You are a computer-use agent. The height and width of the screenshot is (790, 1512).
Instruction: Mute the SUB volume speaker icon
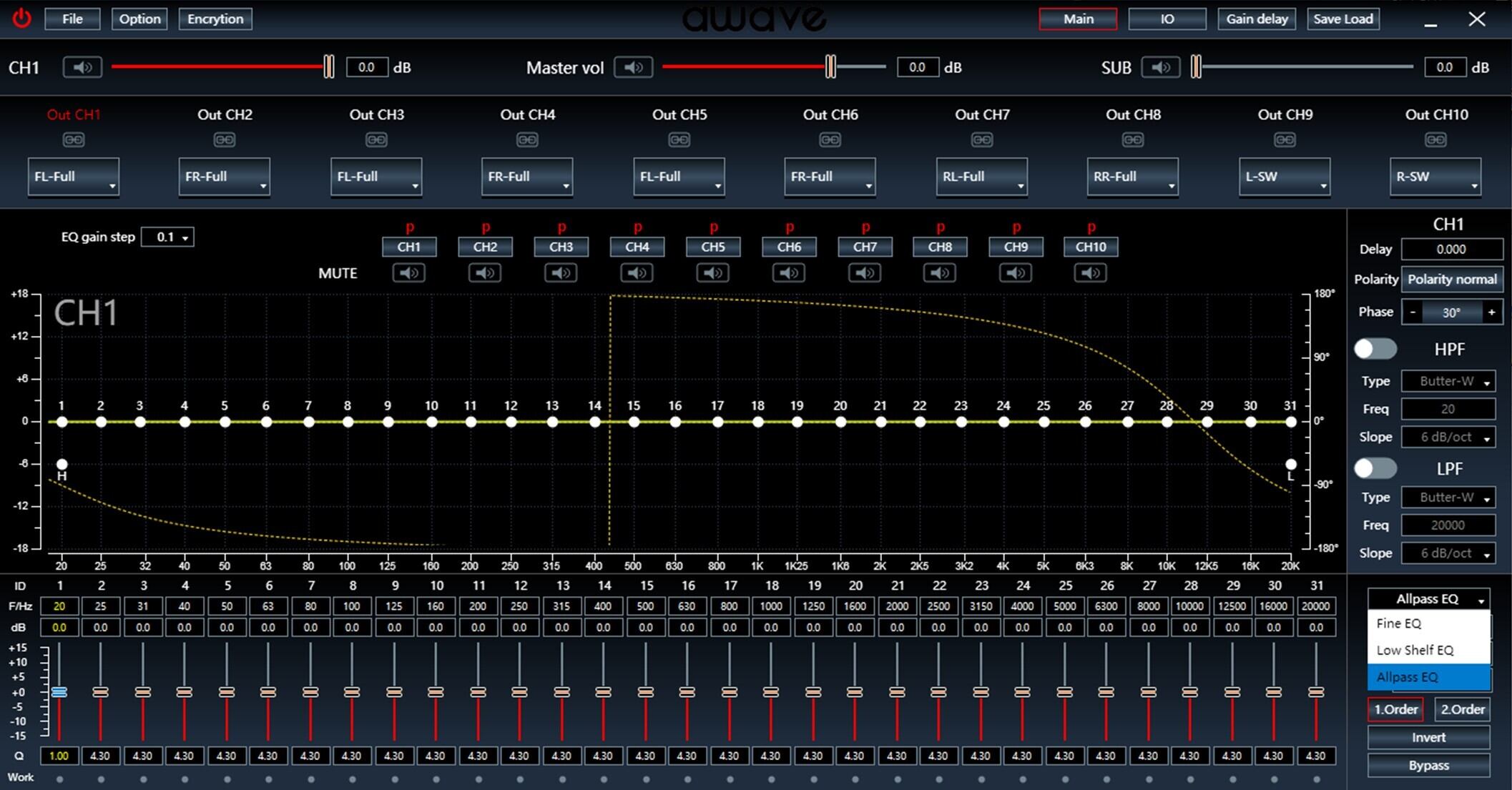point(1160,67)
